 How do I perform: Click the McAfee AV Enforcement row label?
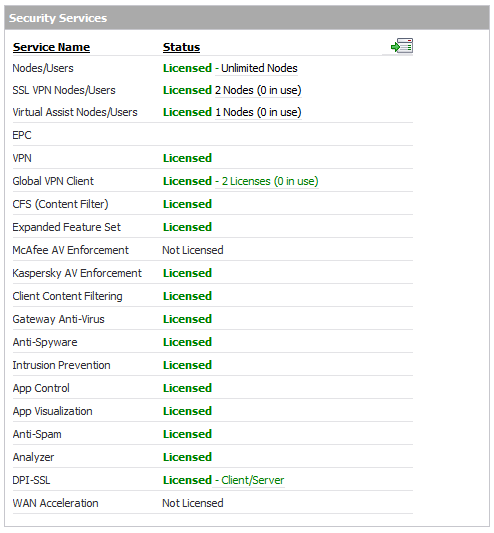pyautogui.click(x=70, y=250)
